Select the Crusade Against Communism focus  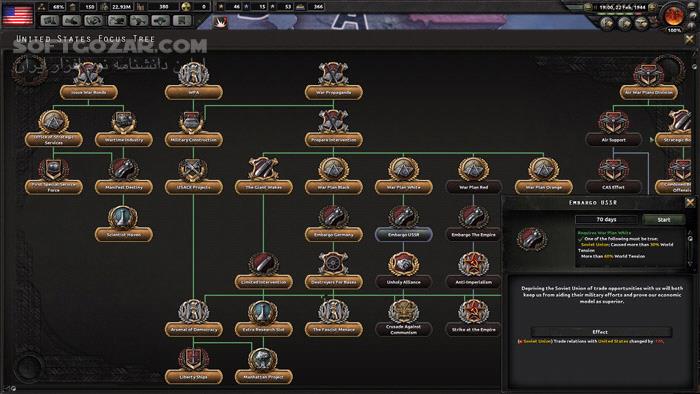click(x=404, y=329)
